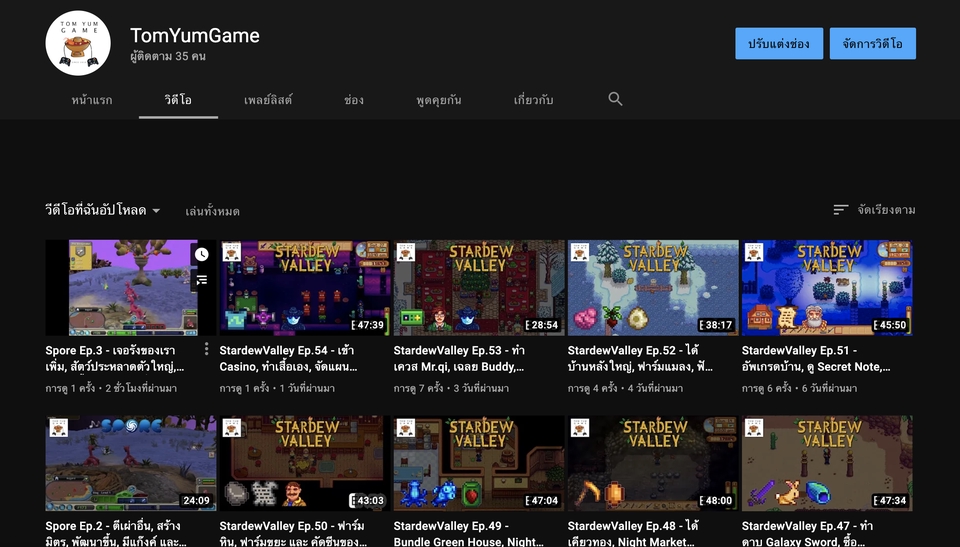Open Spore Ep.3 video thumbnail
Screen dimensions: 960x547
pos(130,288)
